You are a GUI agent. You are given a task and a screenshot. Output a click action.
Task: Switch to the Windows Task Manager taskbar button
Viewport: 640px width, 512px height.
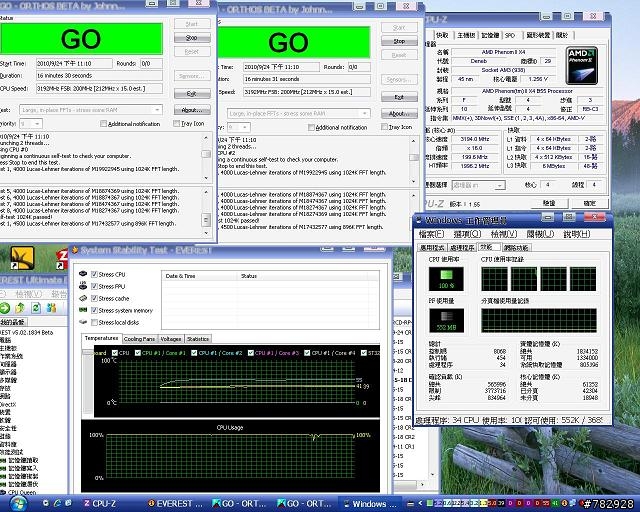(369, 504)
